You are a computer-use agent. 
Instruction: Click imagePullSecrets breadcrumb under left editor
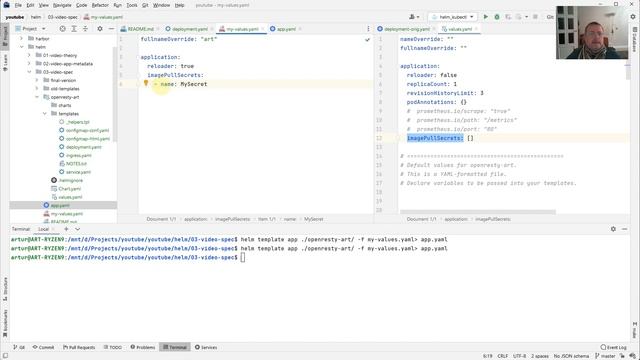tap(232, 219)
